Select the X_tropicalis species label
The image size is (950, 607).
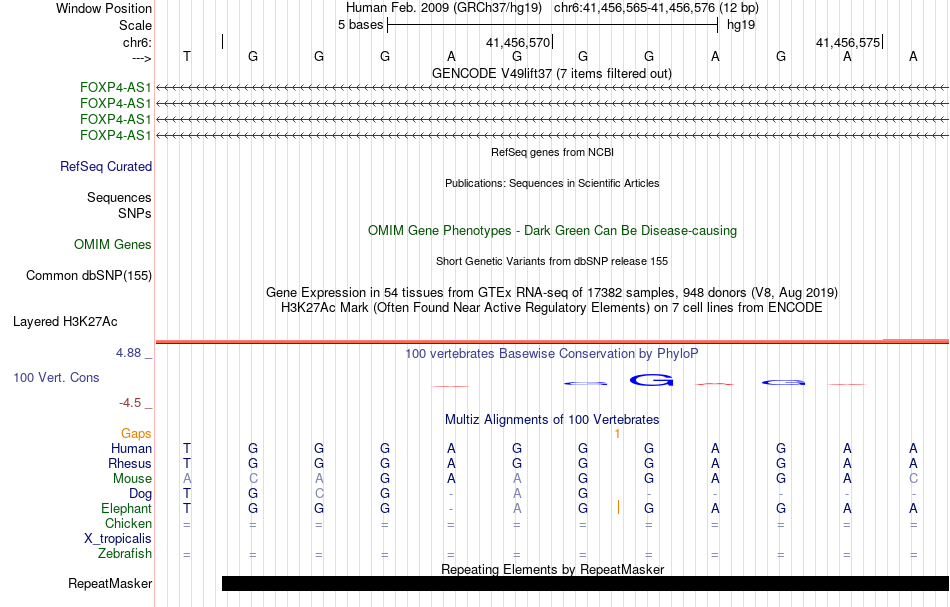point(118,539)
